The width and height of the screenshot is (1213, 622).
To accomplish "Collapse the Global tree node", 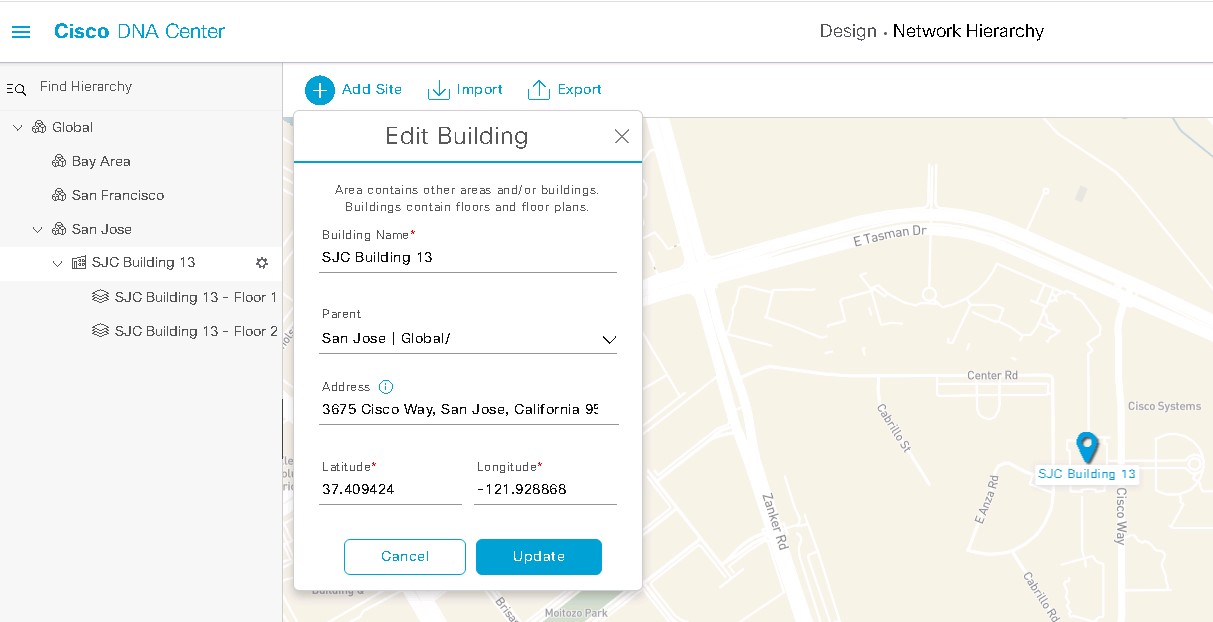I will coord(18,127).
